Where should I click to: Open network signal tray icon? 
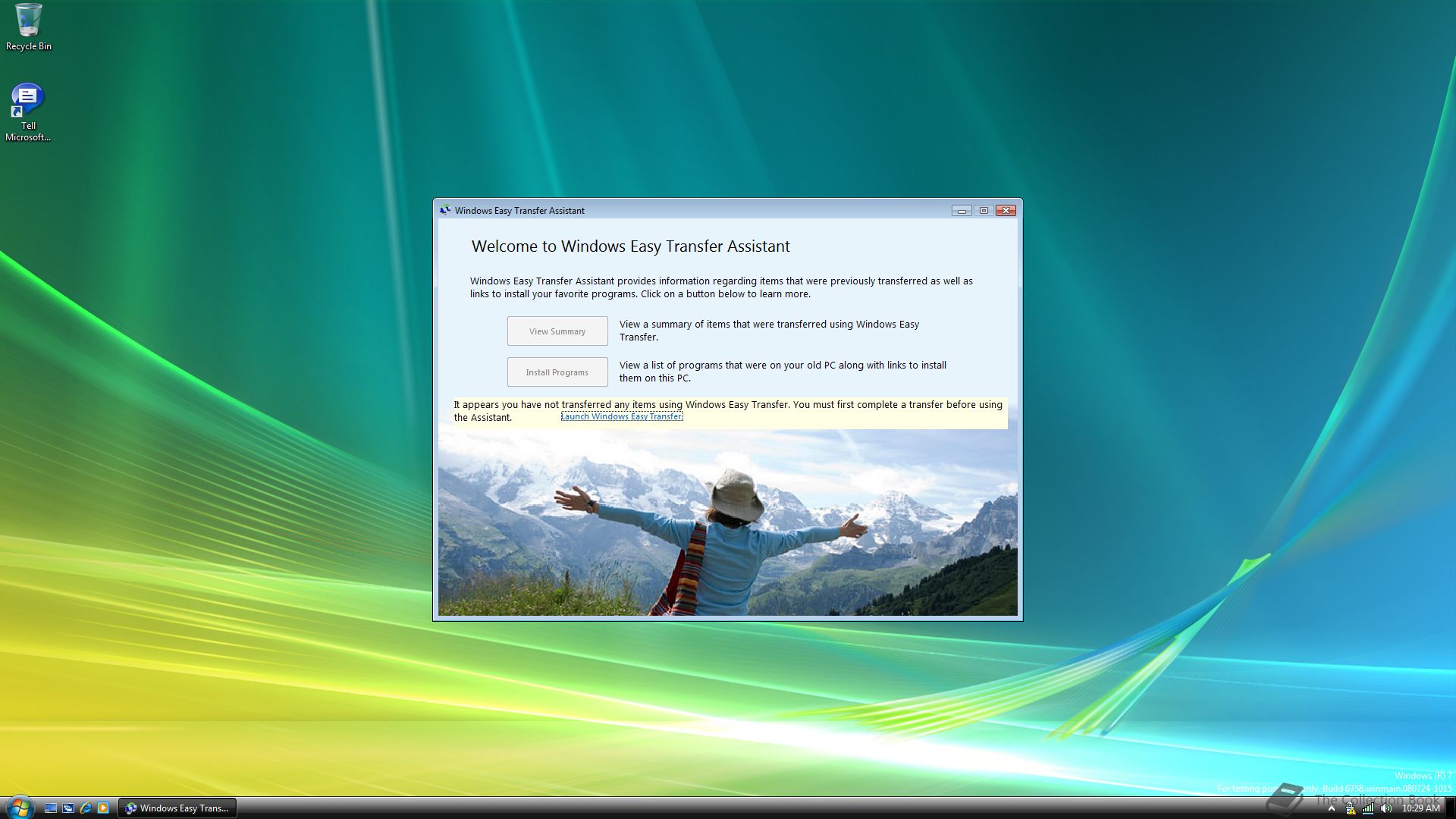click(1368, 808)
